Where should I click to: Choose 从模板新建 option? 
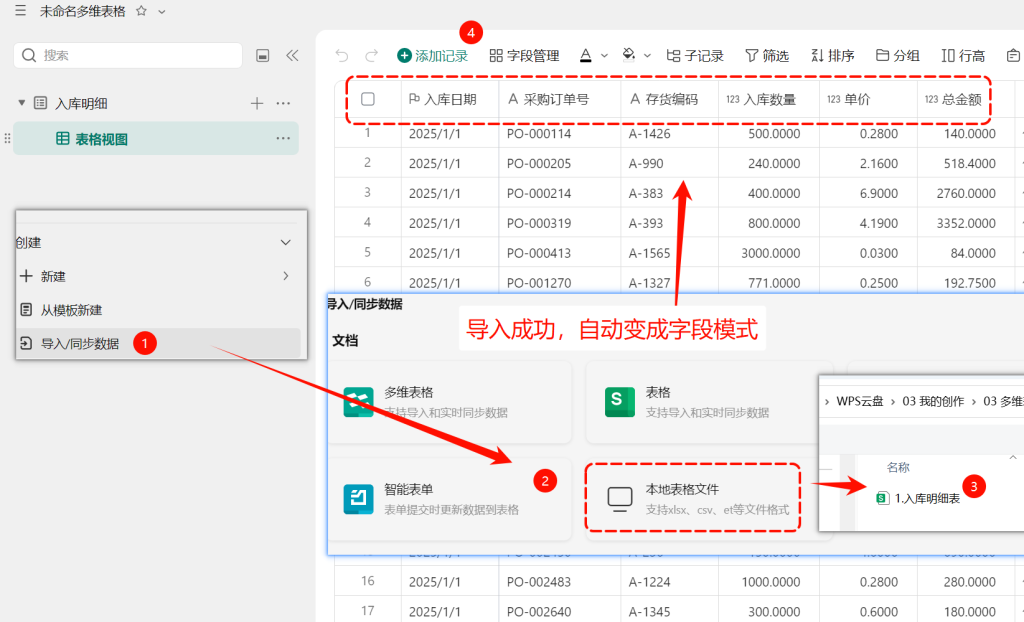158,310
